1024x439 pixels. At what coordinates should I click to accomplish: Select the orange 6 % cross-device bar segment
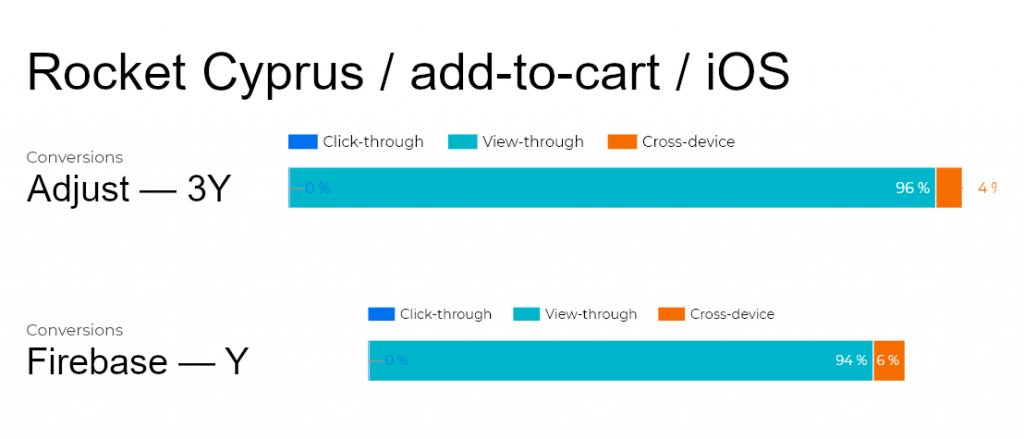pyautogui.click(x=889, y=360)
